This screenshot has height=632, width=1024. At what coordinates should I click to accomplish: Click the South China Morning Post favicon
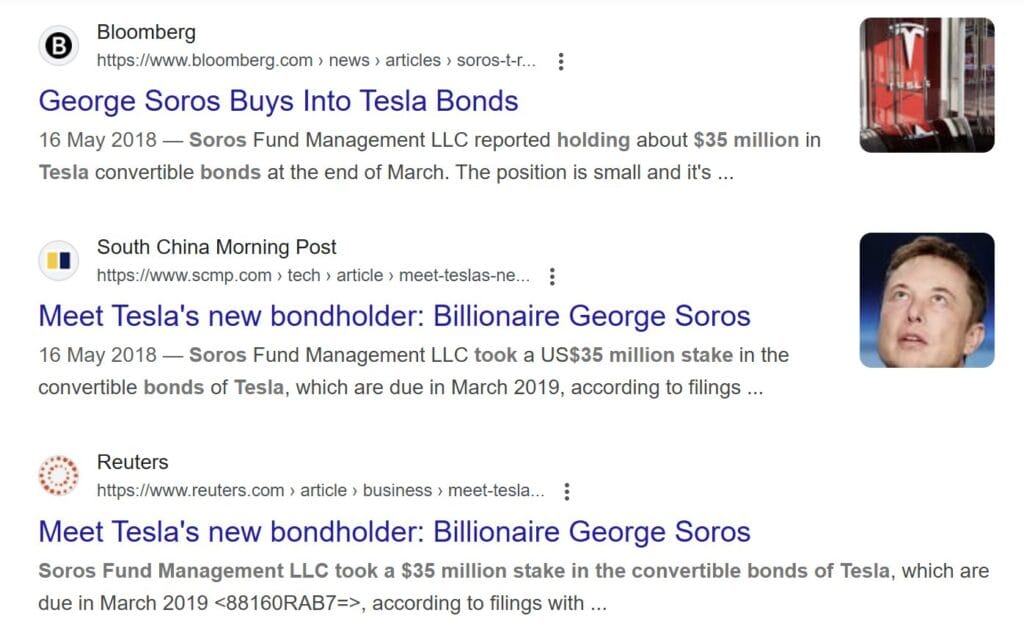coord(59,261)
